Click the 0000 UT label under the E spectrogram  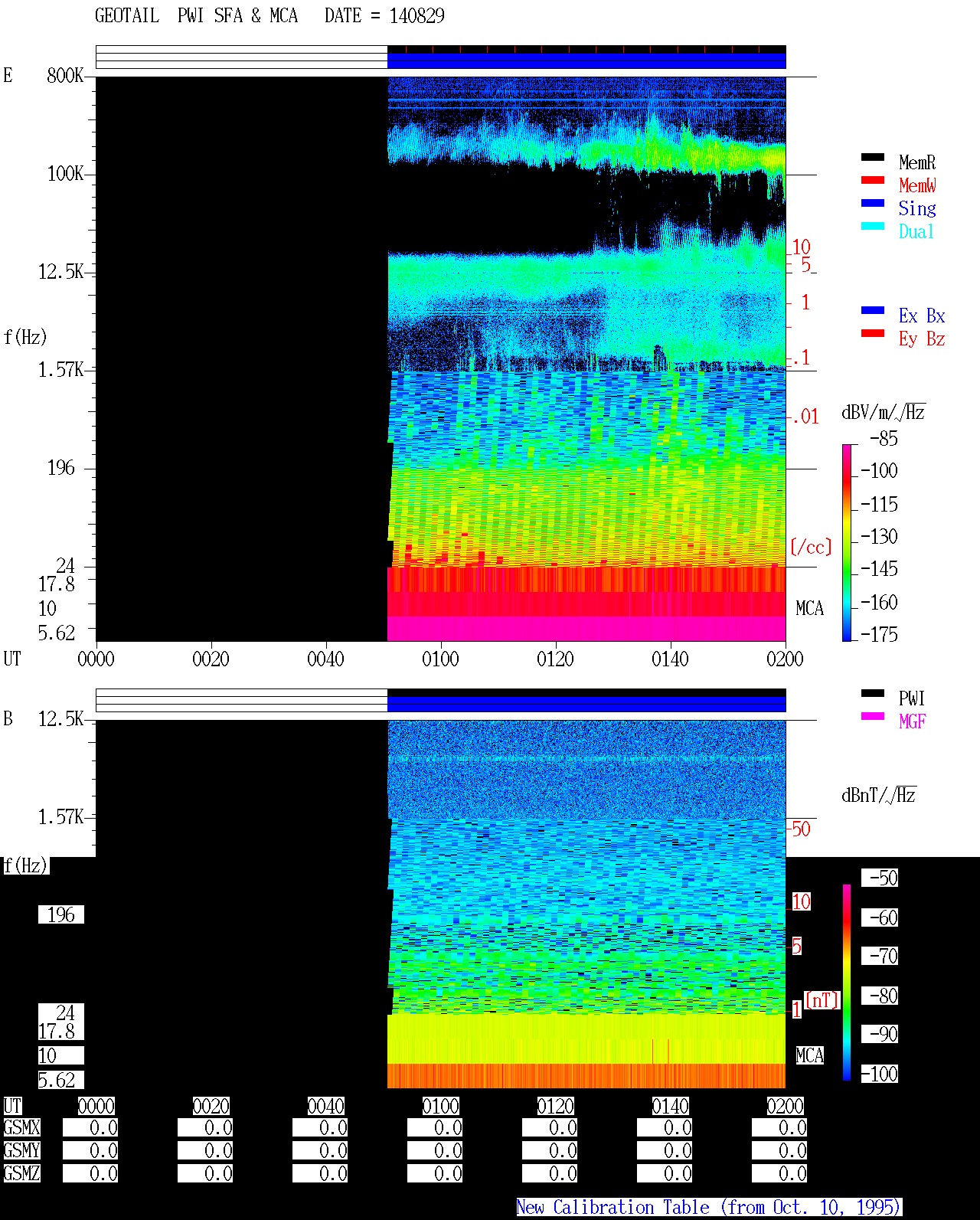(96, 659)
